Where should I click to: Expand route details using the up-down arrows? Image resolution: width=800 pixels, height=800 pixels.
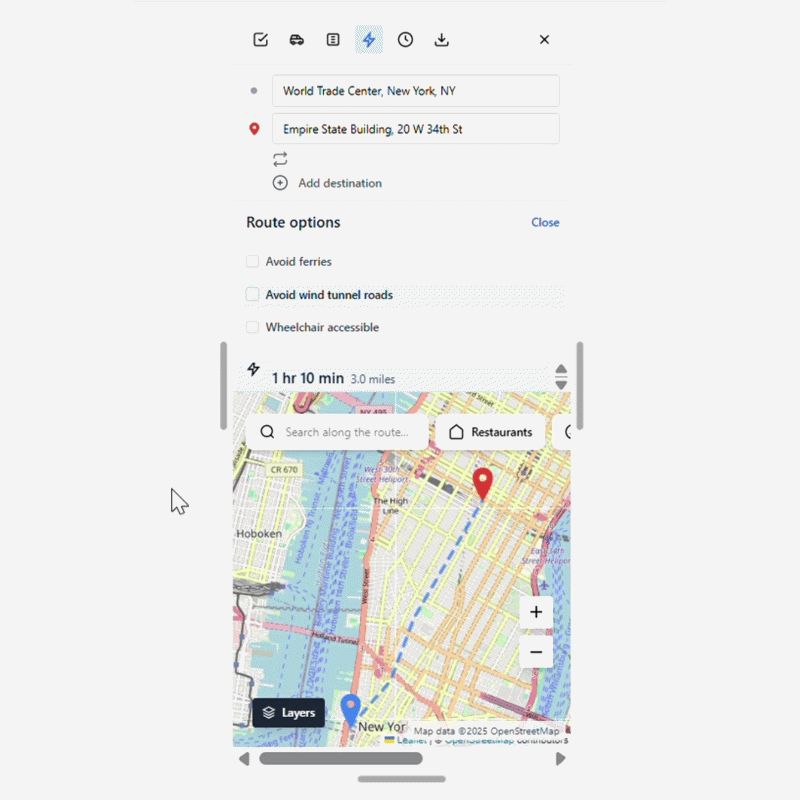(x=561, y=377)
